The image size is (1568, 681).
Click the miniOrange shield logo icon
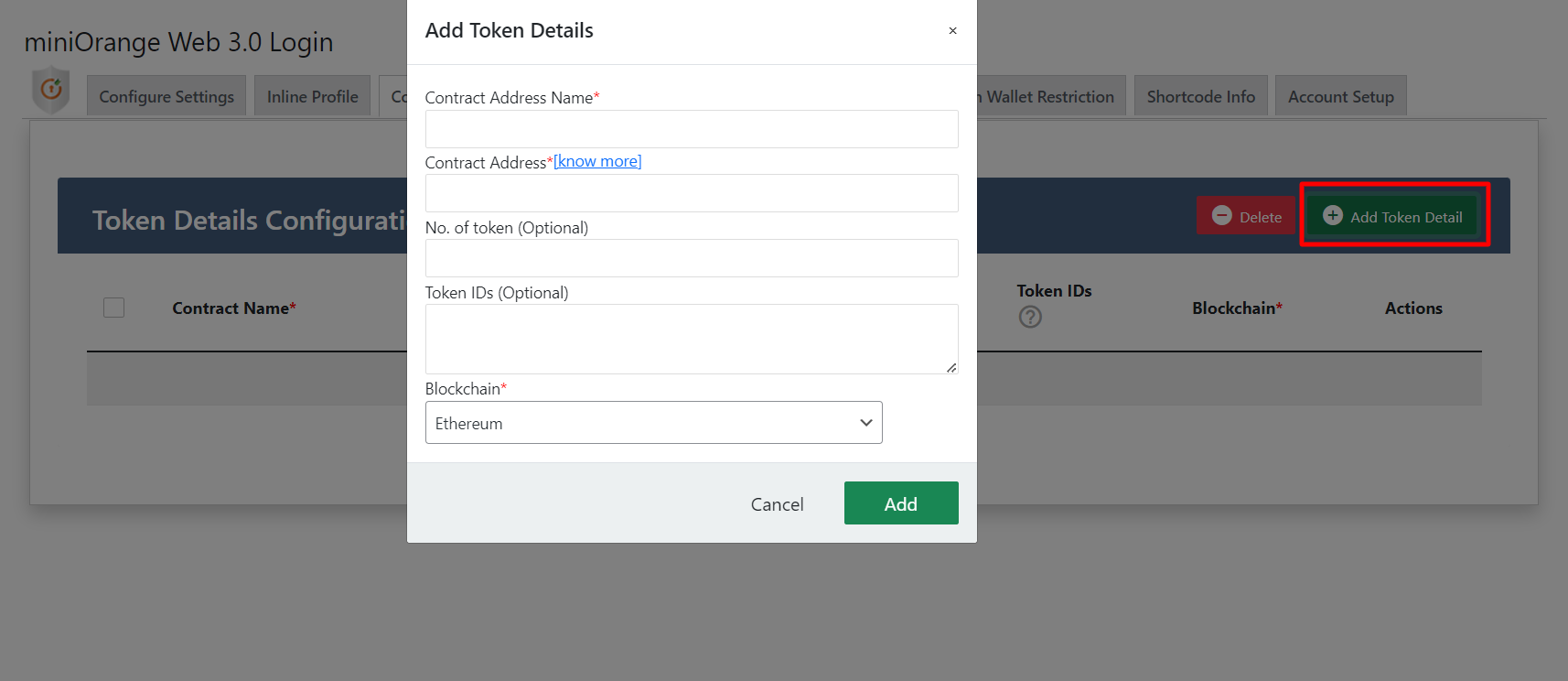tap(51, 90)
